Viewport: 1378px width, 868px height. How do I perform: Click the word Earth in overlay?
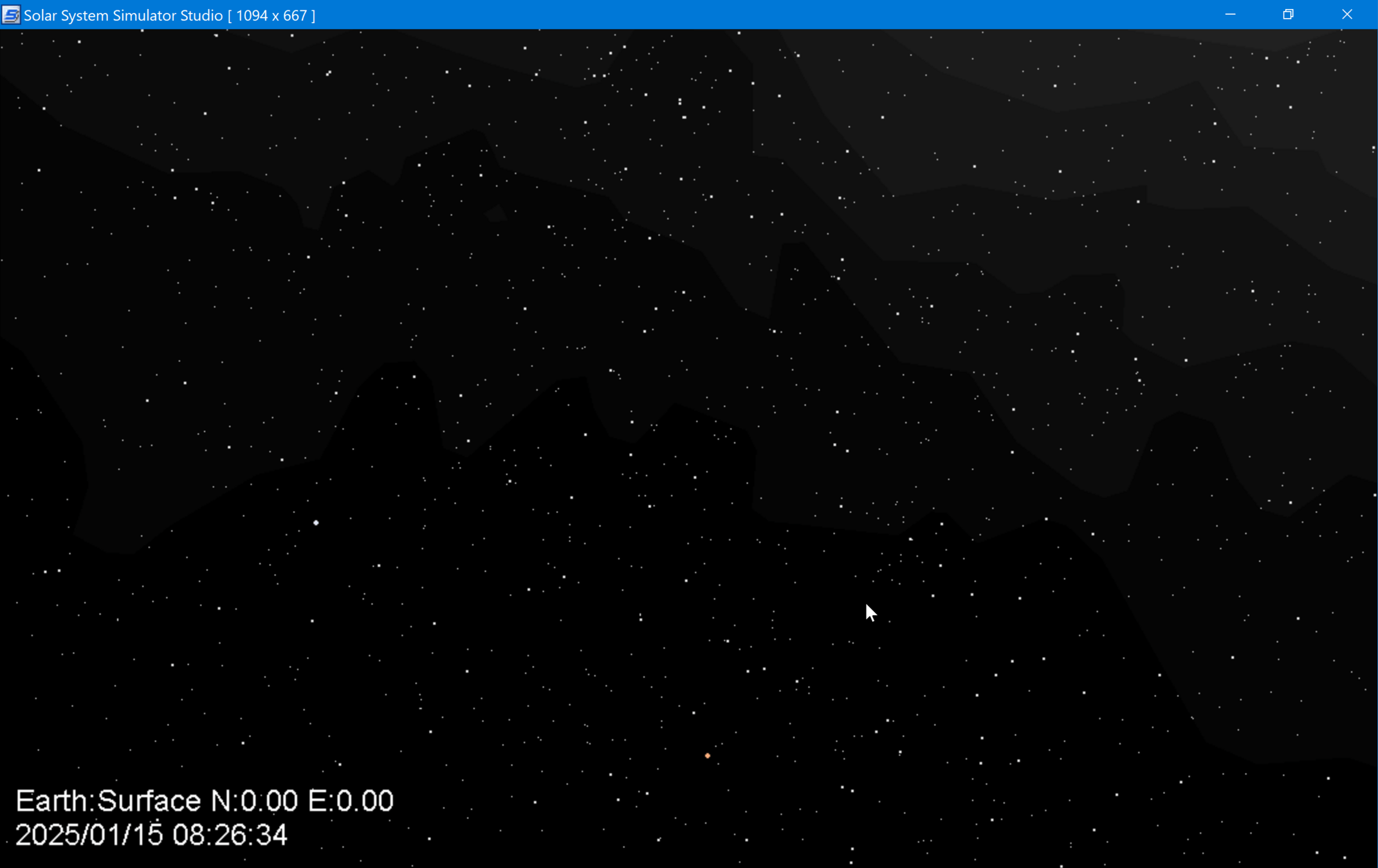click(52, 801)
